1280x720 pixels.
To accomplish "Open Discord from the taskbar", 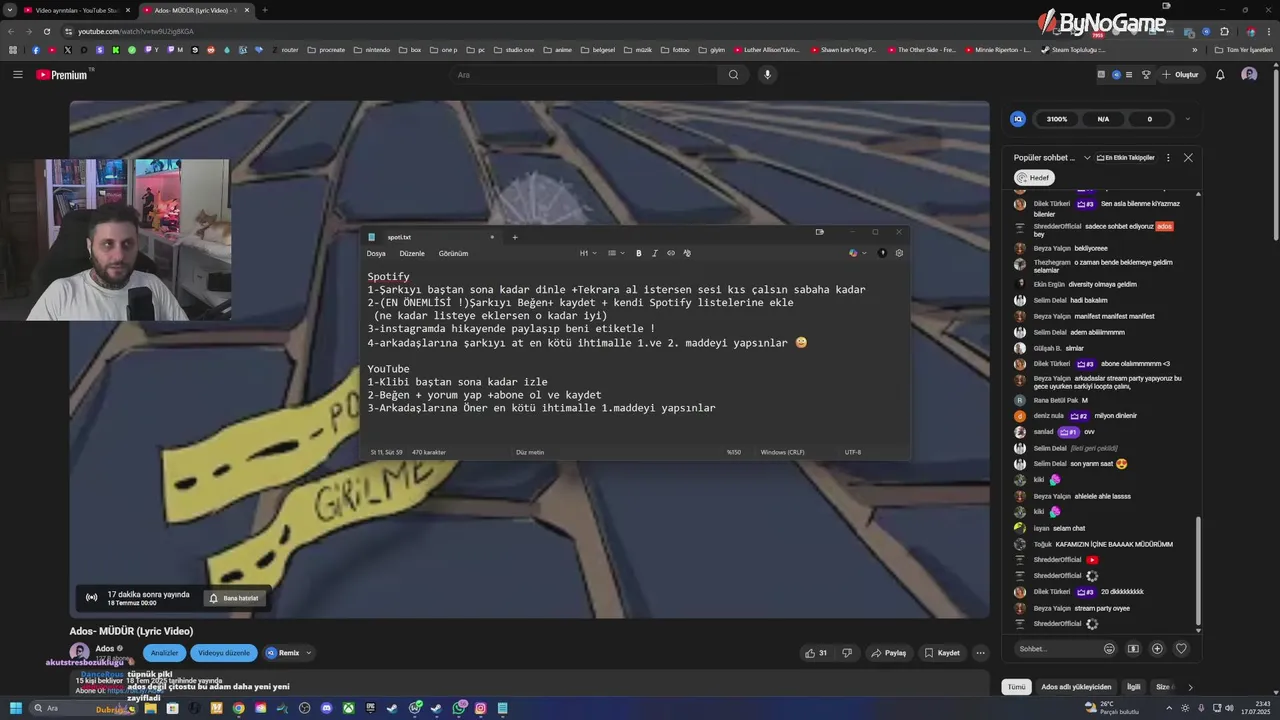I will [326, 708].
